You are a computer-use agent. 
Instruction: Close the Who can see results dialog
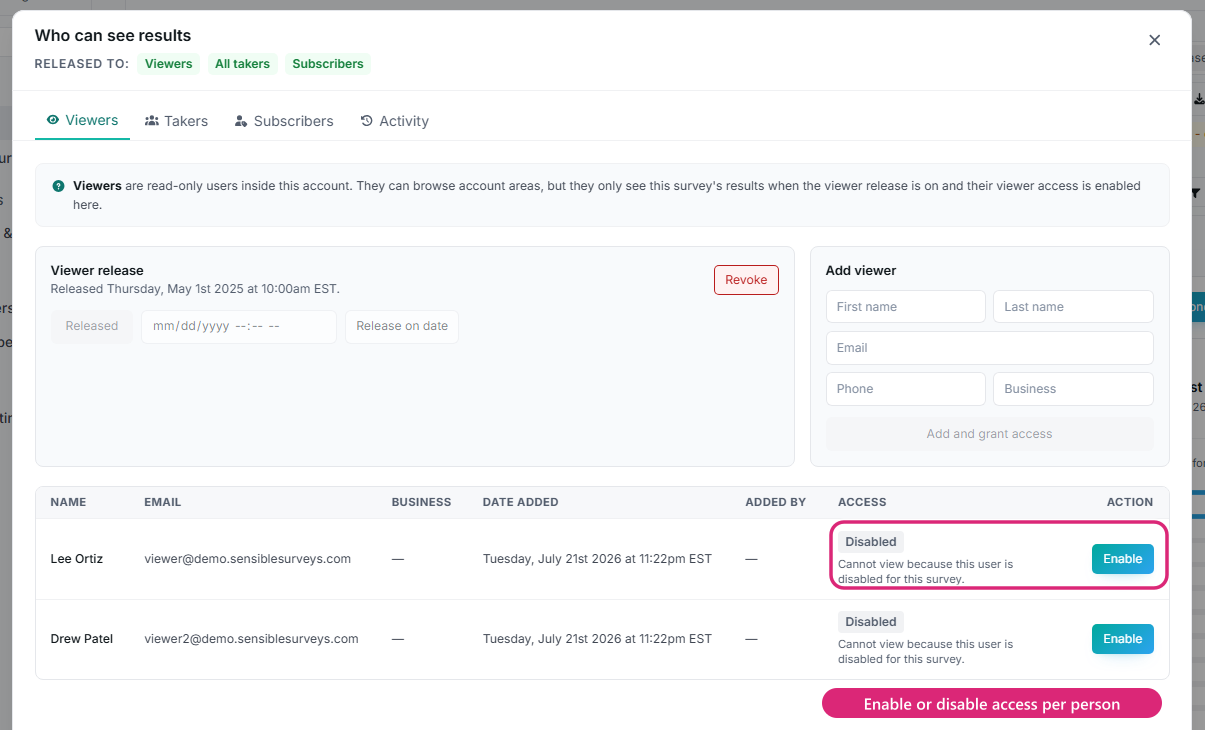point(1154,40)
